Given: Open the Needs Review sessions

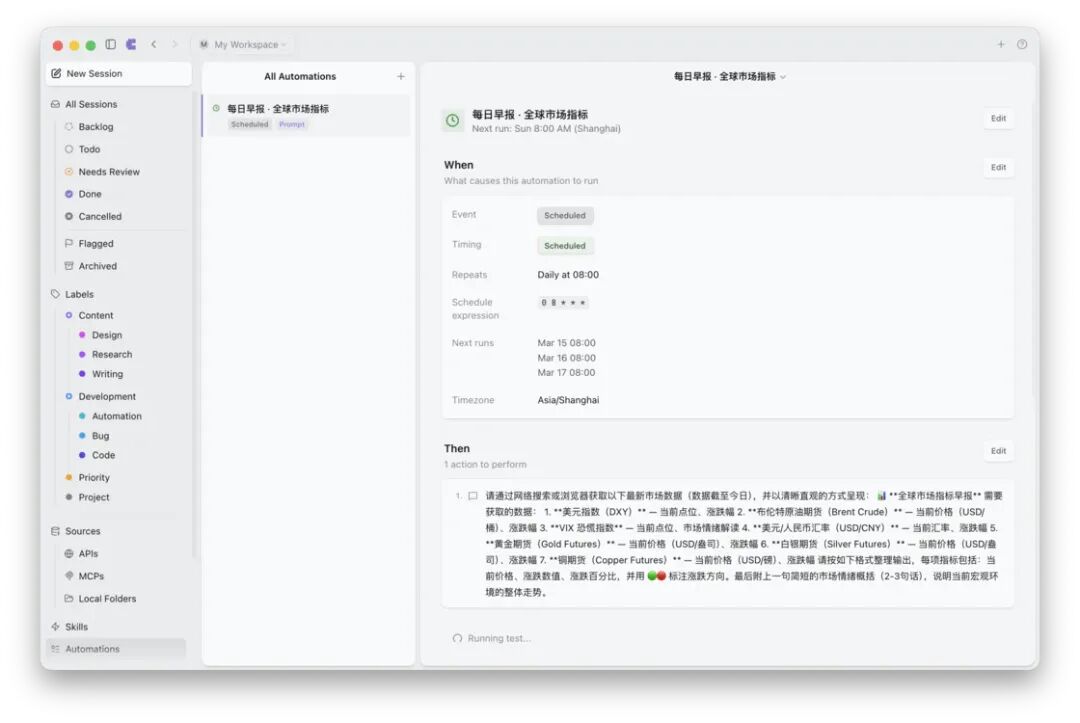Looking at the screenshot, I should click(109, 172).
